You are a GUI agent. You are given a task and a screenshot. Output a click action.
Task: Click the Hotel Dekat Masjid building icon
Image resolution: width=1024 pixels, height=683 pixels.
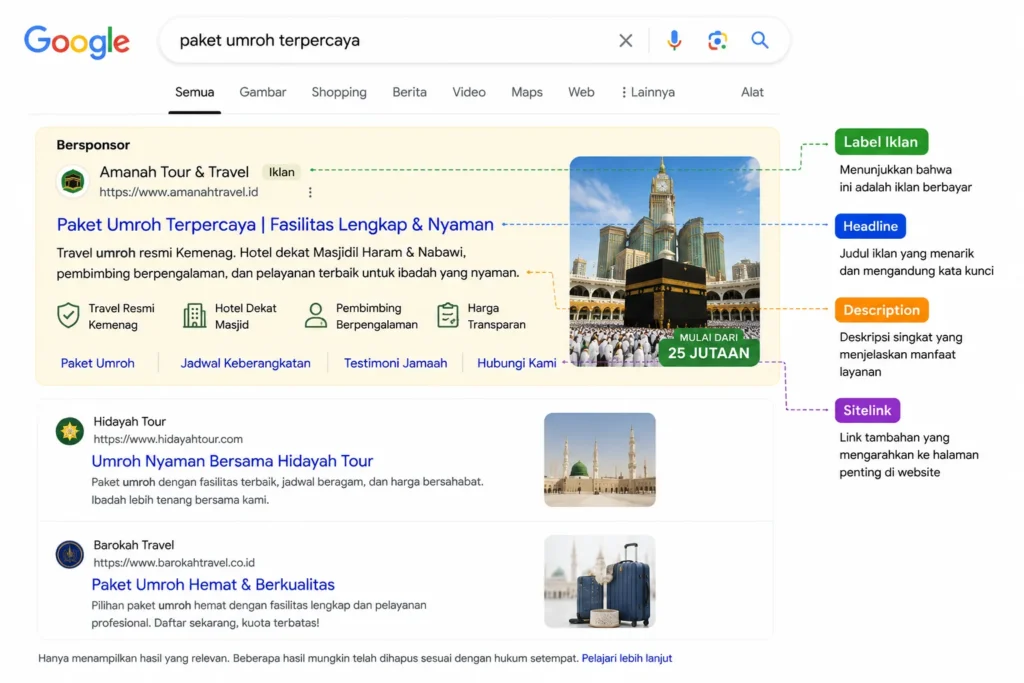195,315
